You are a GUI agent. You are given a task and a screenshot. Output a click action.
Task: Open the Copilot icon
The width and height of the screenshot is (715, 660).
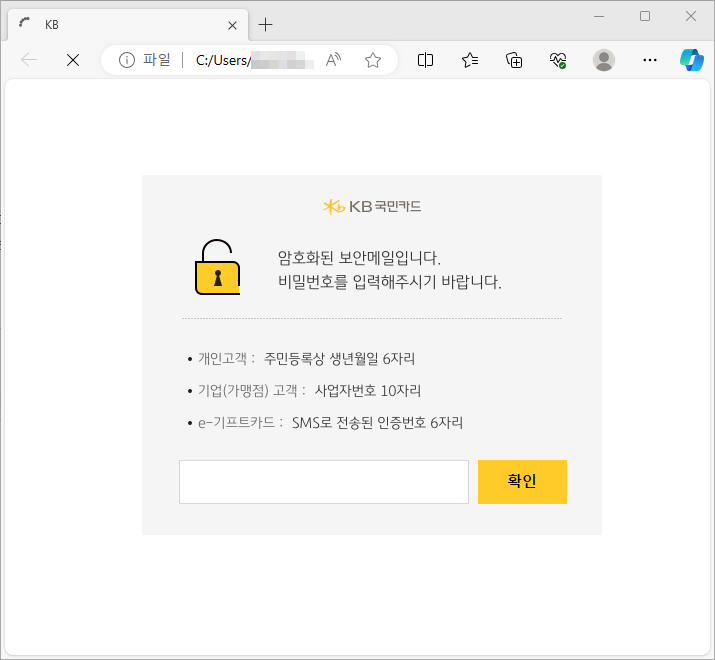pos(692,60)
